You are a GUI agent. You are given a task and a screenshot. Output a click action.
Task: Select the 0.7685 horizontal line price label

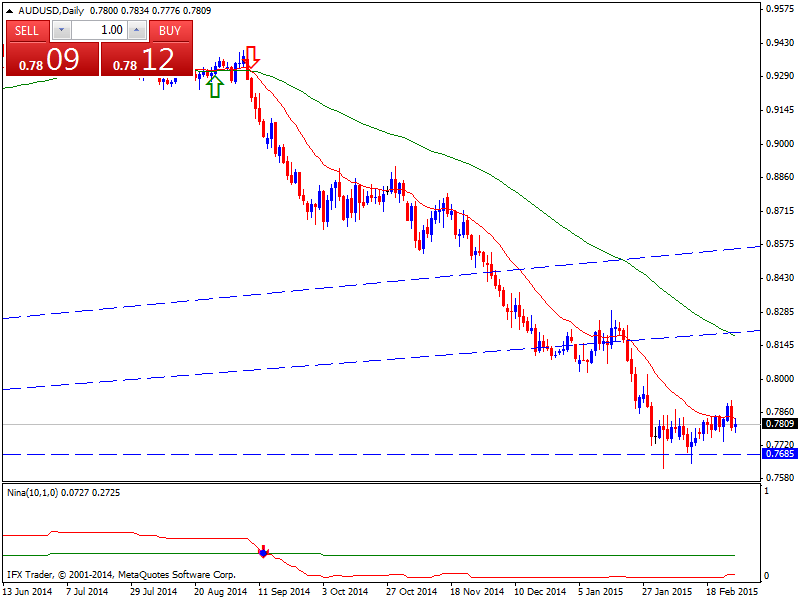[780, 454]
